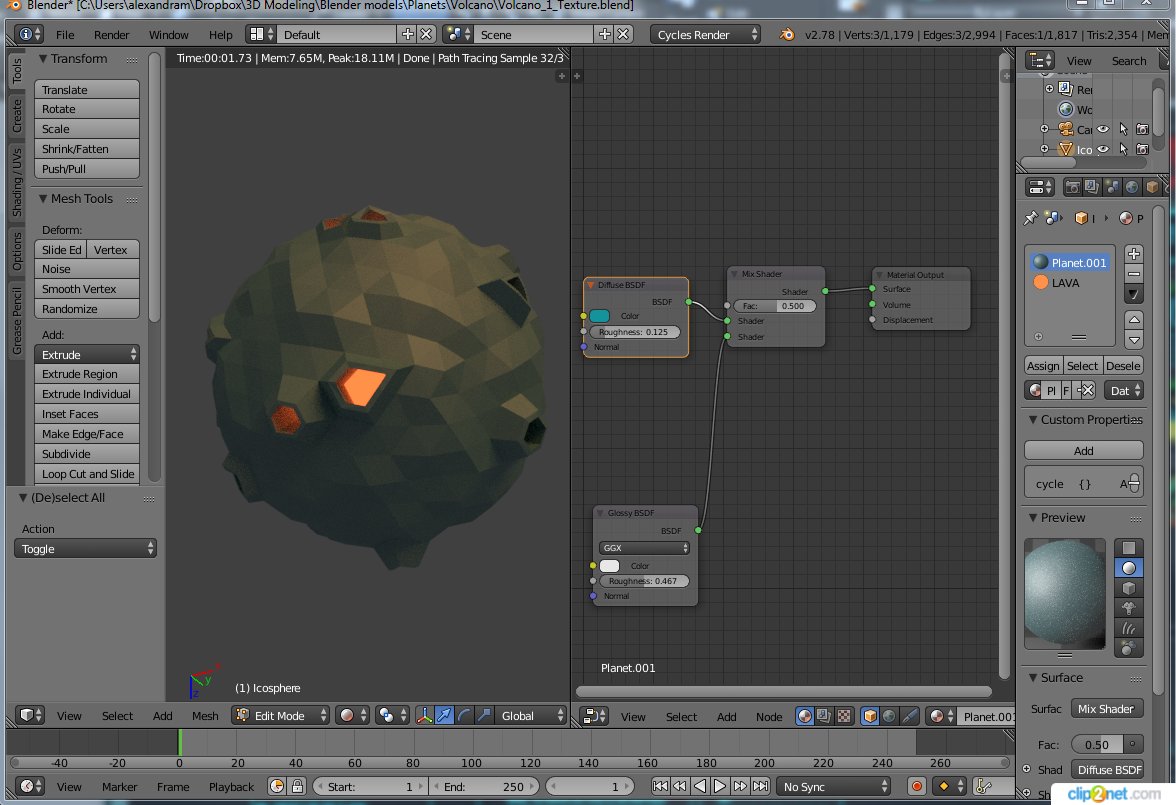Toggle renderability camera for Icosphere row
The width and height of the screenshot is (1176, 805).
point(1142,149)
